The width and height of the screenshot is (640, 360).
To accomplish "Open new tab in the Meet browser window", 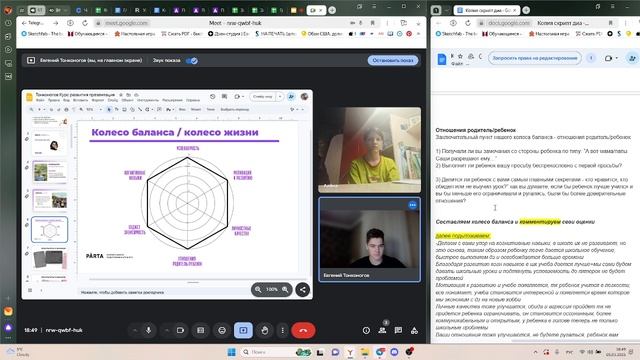I will pyautogui.click(x=332, y=10).
